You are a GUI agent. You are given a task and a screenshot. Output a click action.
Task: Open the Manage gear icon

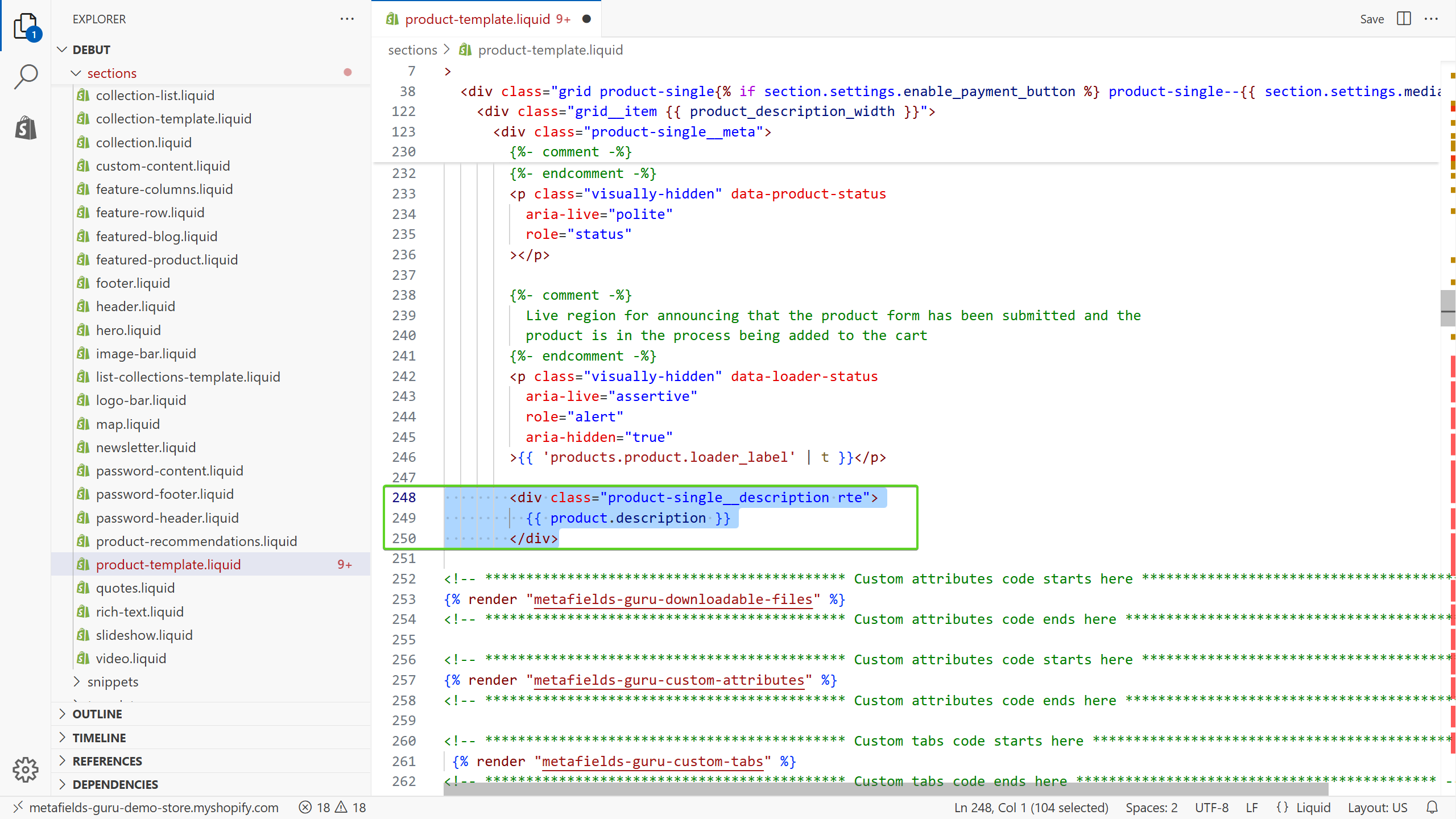click(x=26, y=770)
